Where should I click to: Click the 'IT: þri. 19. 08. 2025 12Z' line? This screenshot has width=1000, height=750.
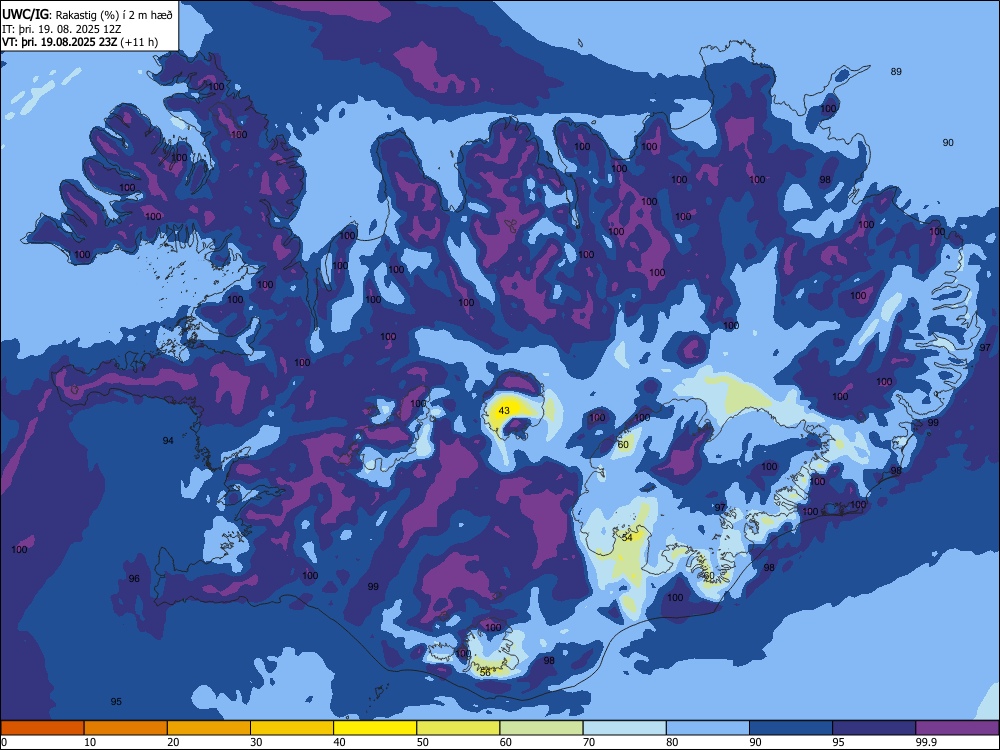61,29
